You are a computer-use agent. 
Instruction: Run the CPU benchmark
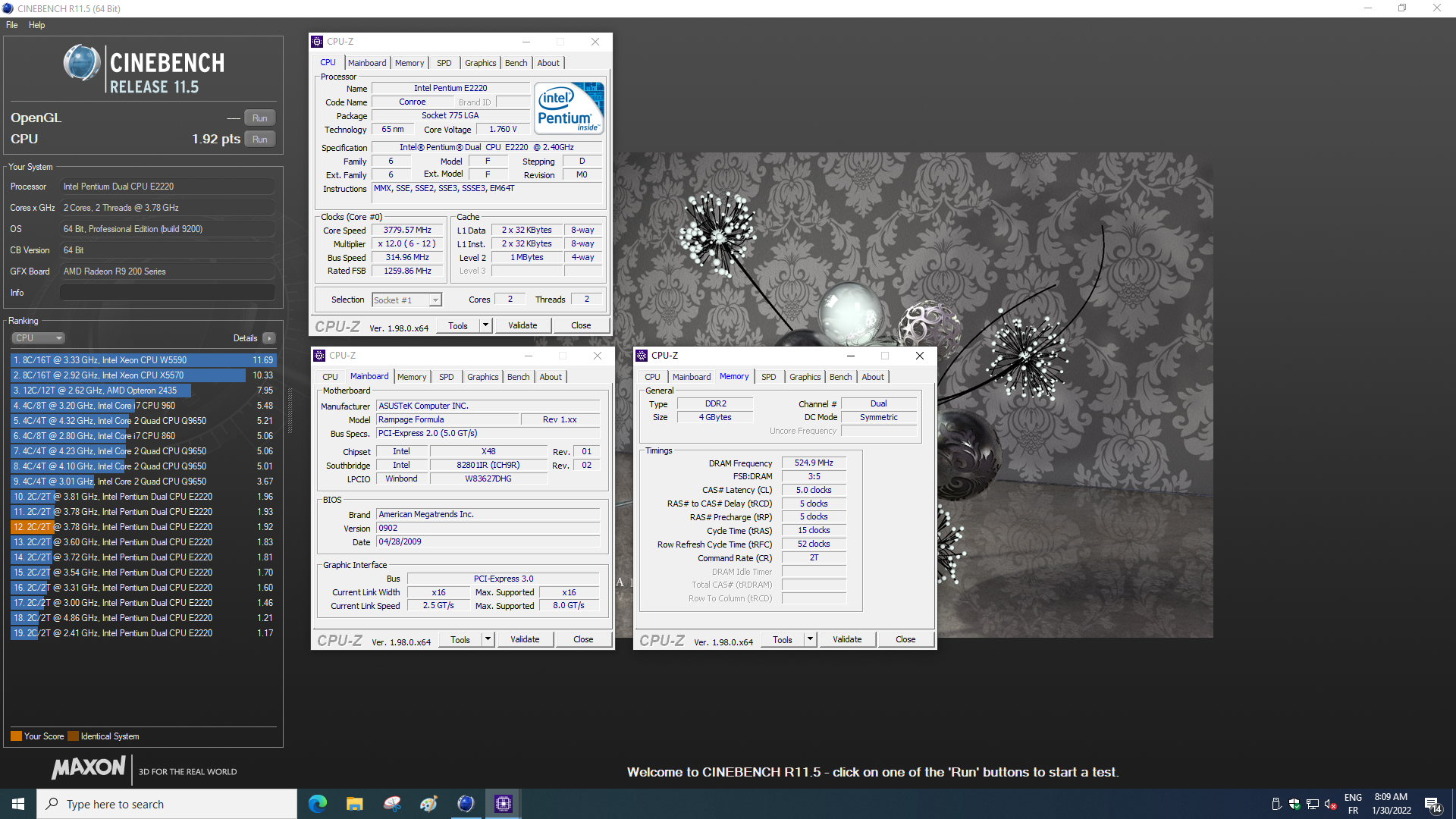[260, 140]
